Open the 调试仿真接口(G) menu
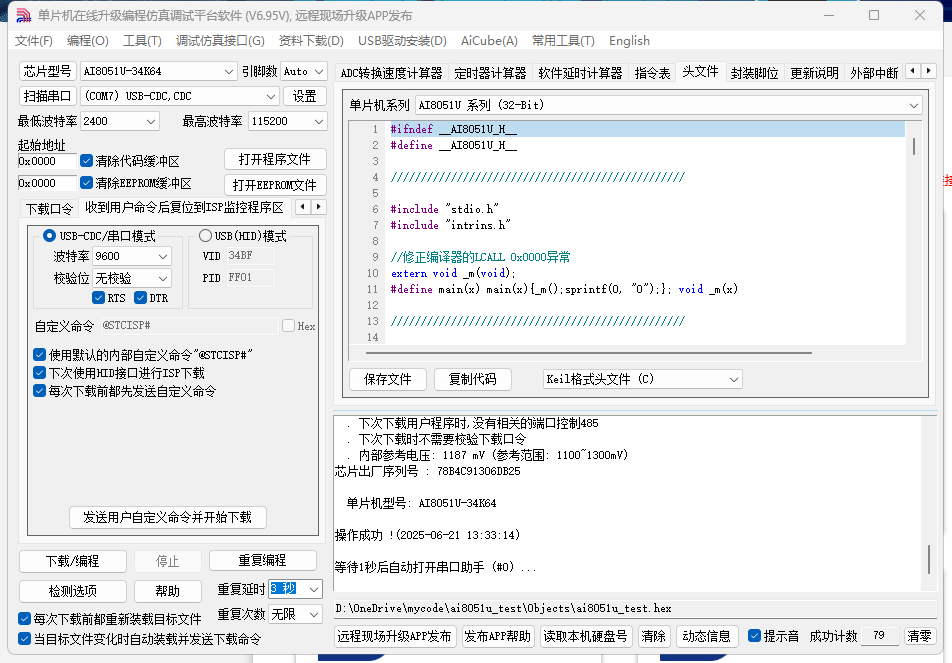This screenshot has height=663, width=952. click(x=220, y=41)
